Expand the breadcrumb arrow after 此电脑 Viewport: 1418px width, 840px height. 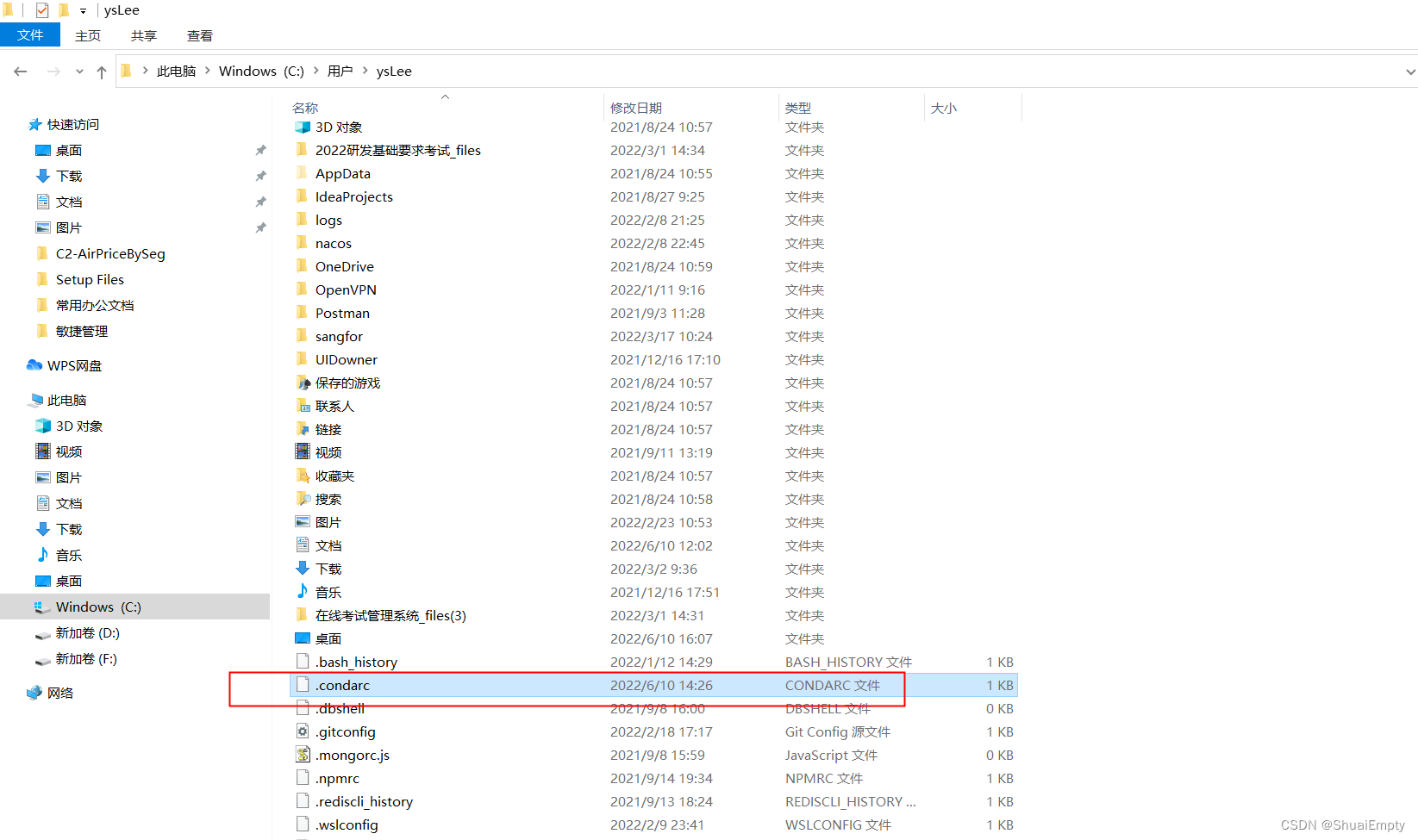pos(207,71)
